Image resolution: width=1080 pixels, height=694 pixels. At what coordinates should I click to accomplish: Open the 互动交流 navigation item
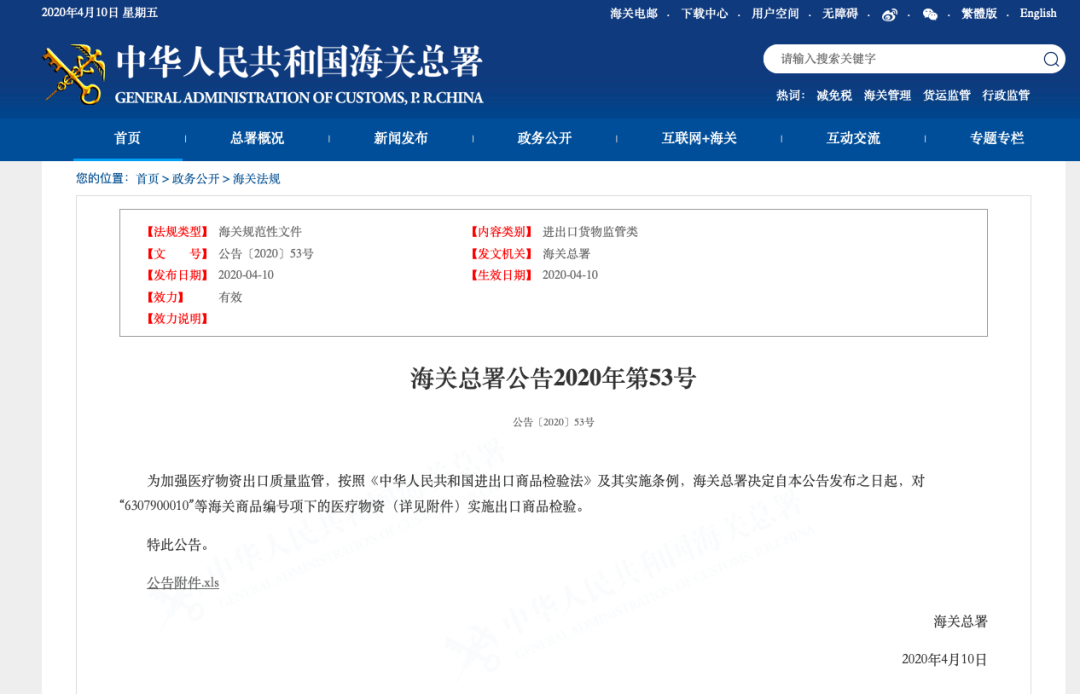(853, 139)
